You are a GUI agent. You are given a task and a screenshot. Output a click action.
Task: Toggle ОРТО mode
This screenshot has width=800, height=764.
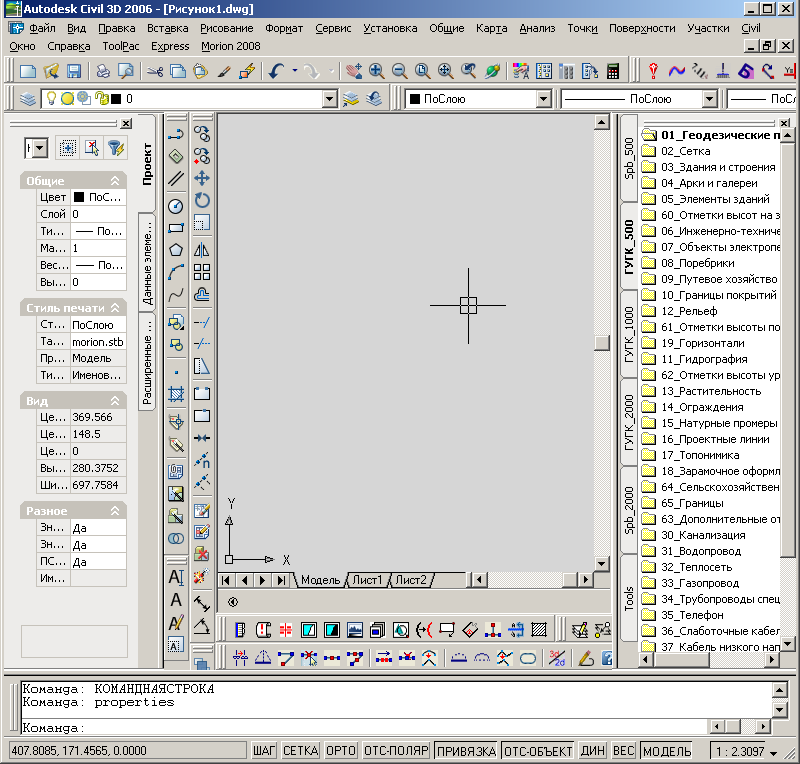pyautogui.click(x=341, y=751)
